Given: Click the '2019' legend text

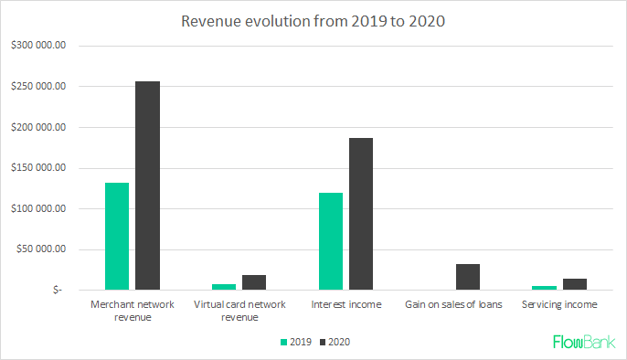Looking at the screenshot, I should (301, 342).
